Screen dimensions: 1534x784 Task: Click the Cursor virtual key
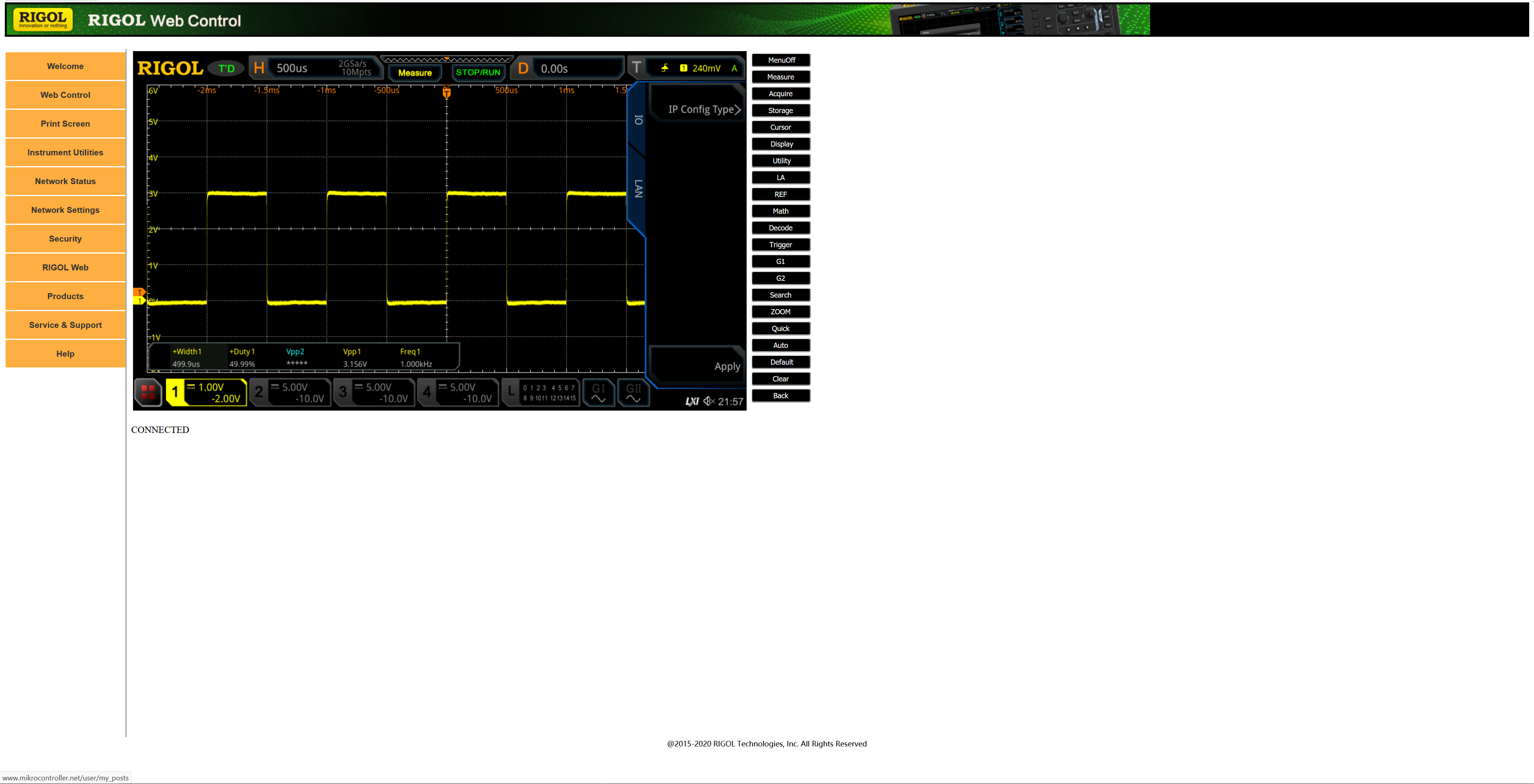coord(781,127)
